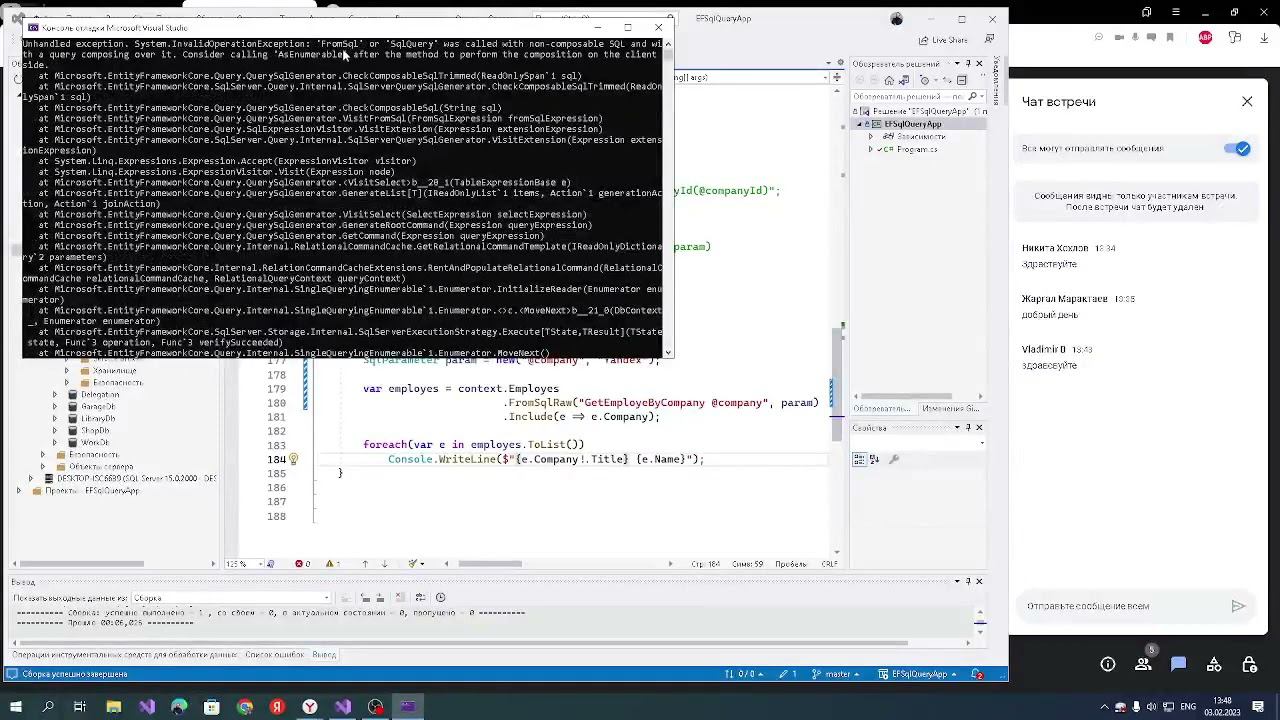Open Google Chrome from the taskbar

click(245, 707)
